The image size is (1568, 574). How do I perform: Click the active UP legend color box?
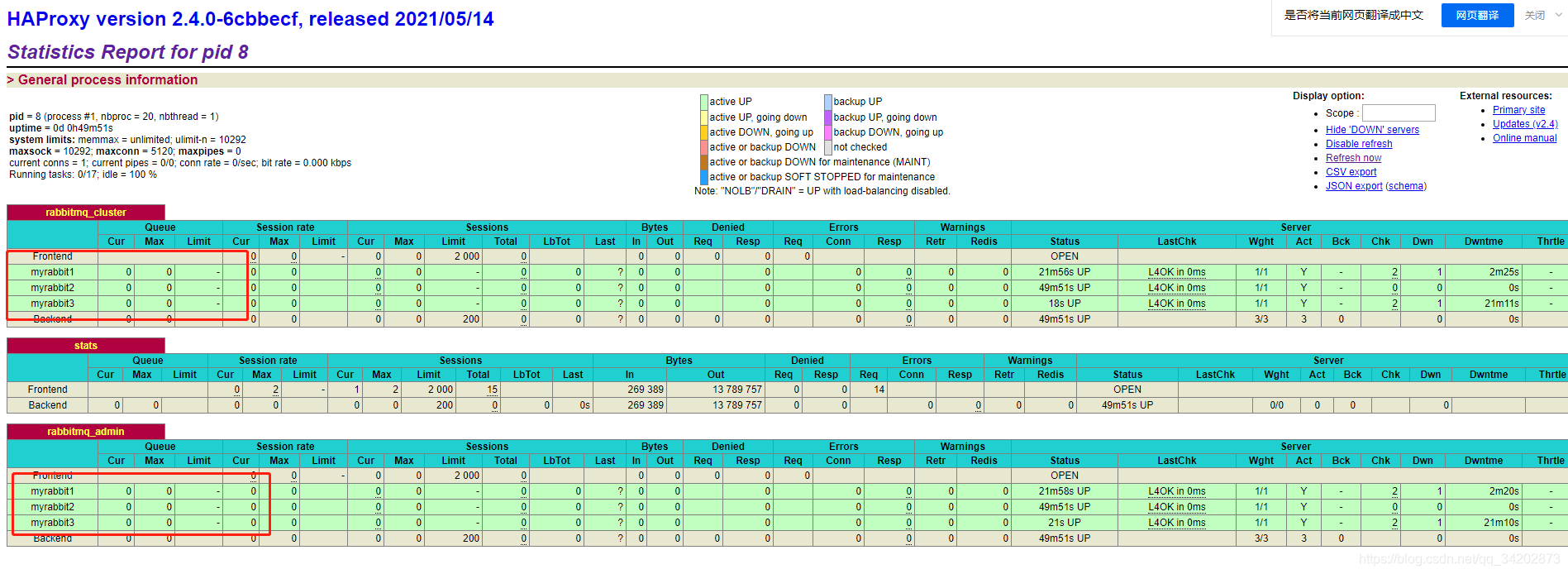(x=704, y=102)
